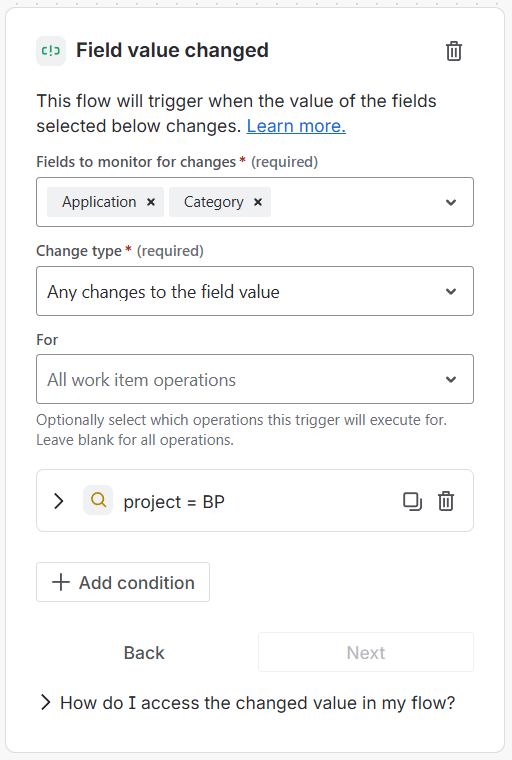Duplicate the project = BP condition
The width and height of the screenshot is (512, 760).
tap(412, 501)
